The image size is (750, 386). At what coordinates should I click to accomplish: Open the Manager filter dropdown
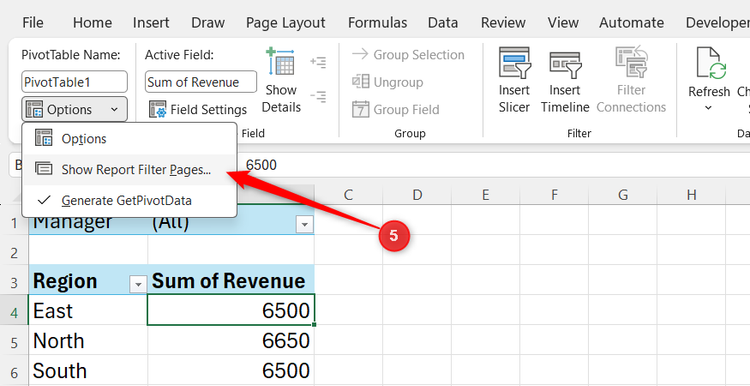coord(305,223)
